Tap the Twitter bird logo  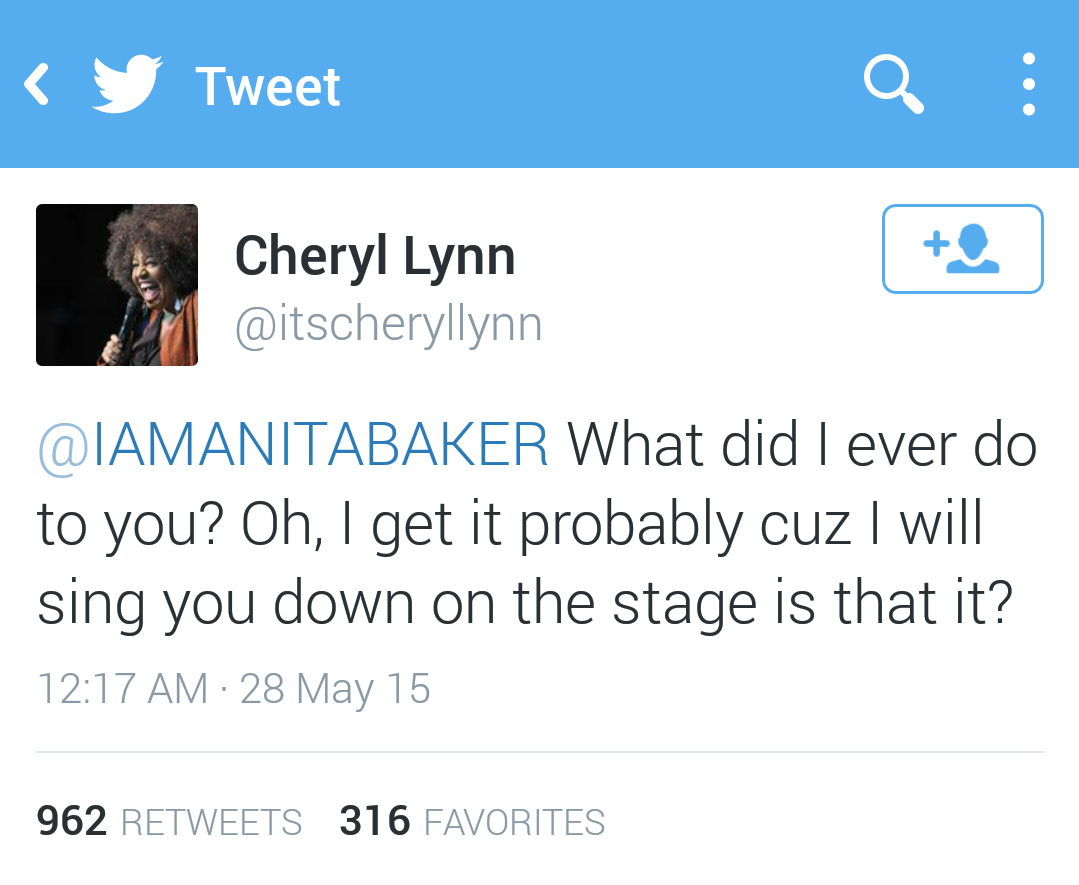point(127,85)
